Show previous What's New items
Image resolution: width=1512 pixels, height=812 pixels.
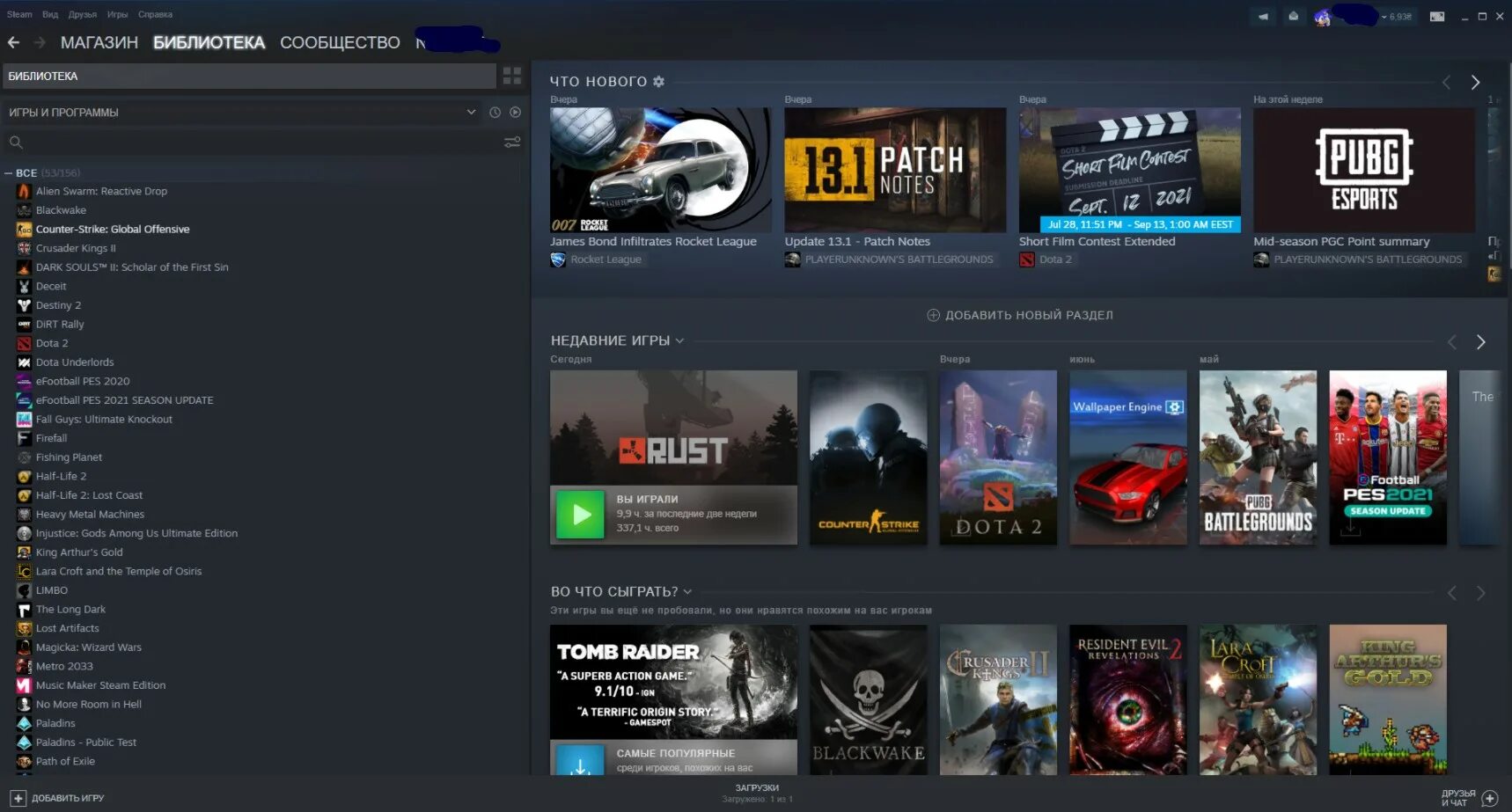point(1446,82)
